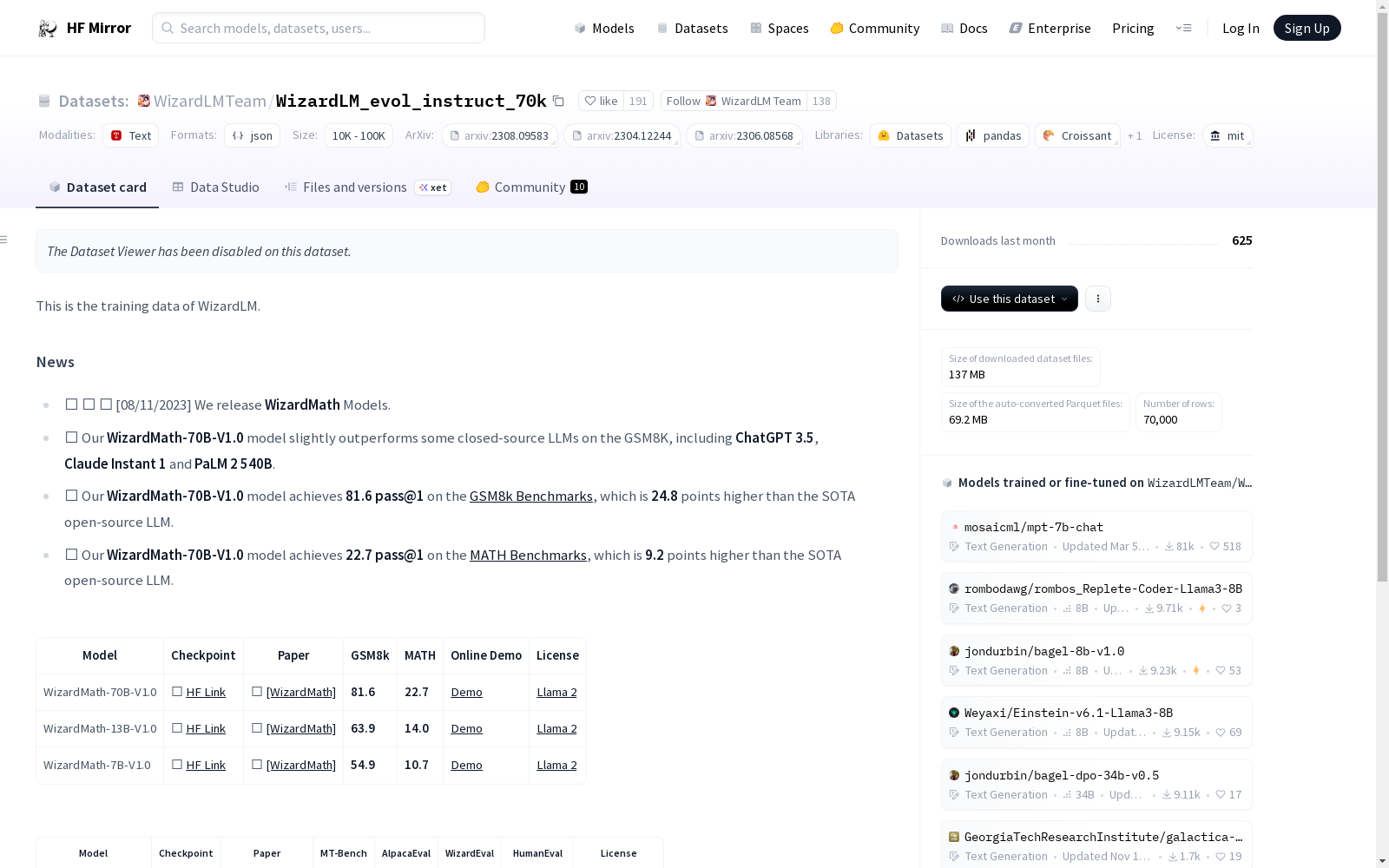This screenshot has width=1389, height=868.
Task: Select the json format tag
Action: 253,135
